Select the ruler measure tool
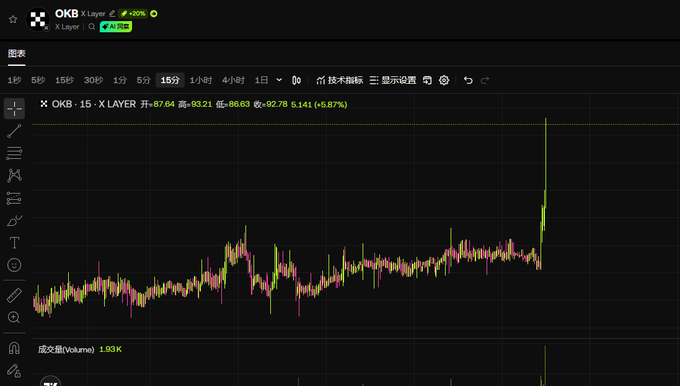 pyautogui.click(x=14, y=295)
